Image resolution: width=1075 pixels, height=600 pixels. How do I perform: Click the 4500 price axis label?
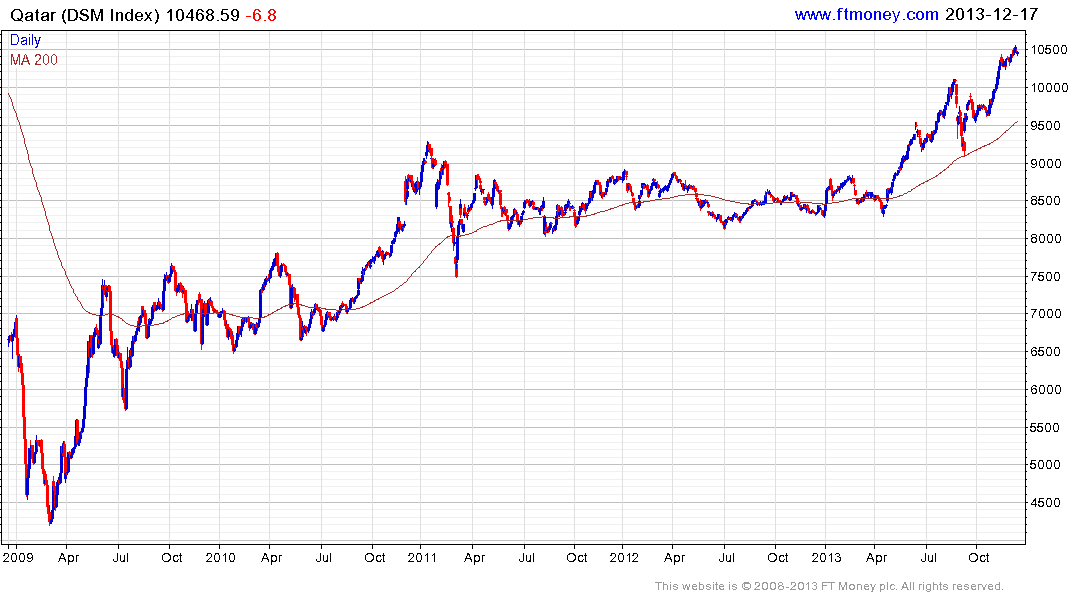(1047, 503)
